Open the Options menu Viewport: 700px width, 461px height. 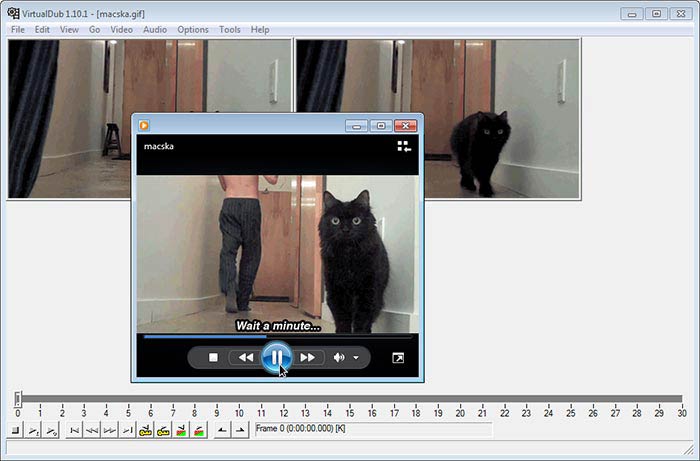pyautogui.click(x=193, y=30)
